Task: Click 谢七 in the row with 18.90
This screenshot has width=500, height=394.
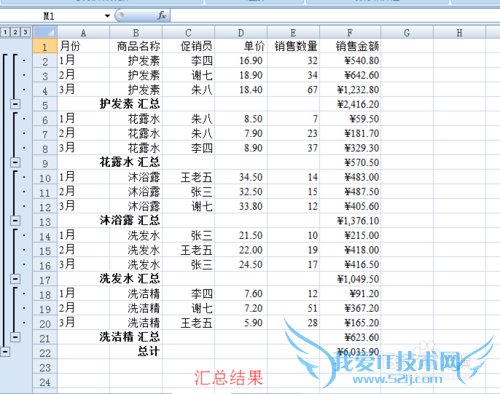Action: [188, 75]
